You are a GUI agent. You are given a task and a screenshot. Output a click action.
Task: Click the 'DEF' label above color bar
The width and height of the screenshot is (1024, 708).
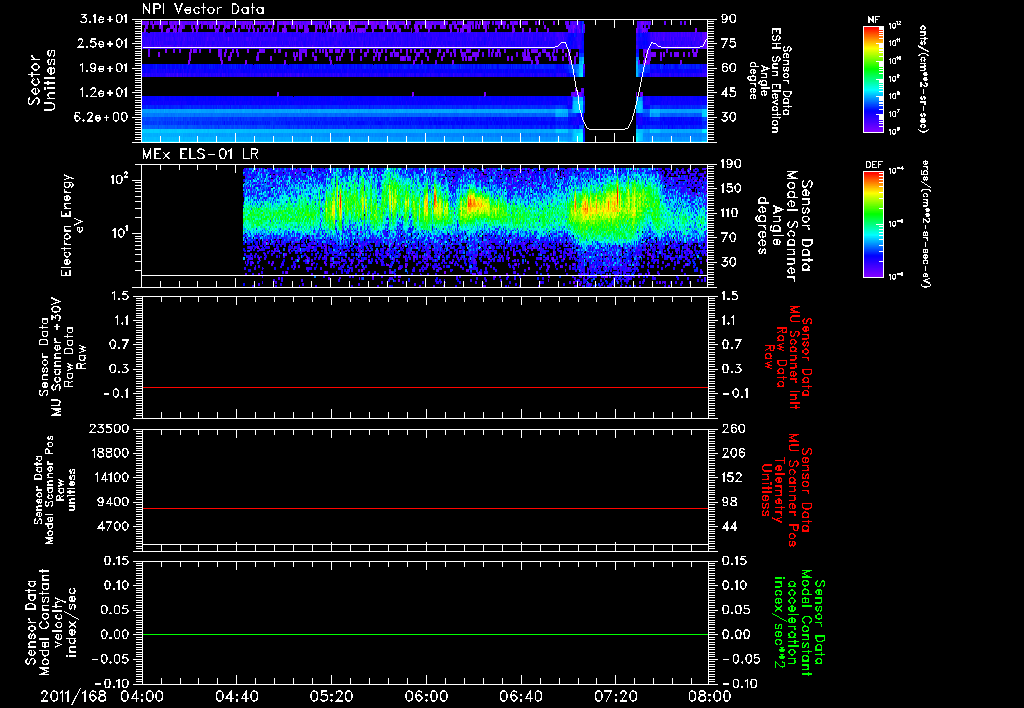point(873,165)
